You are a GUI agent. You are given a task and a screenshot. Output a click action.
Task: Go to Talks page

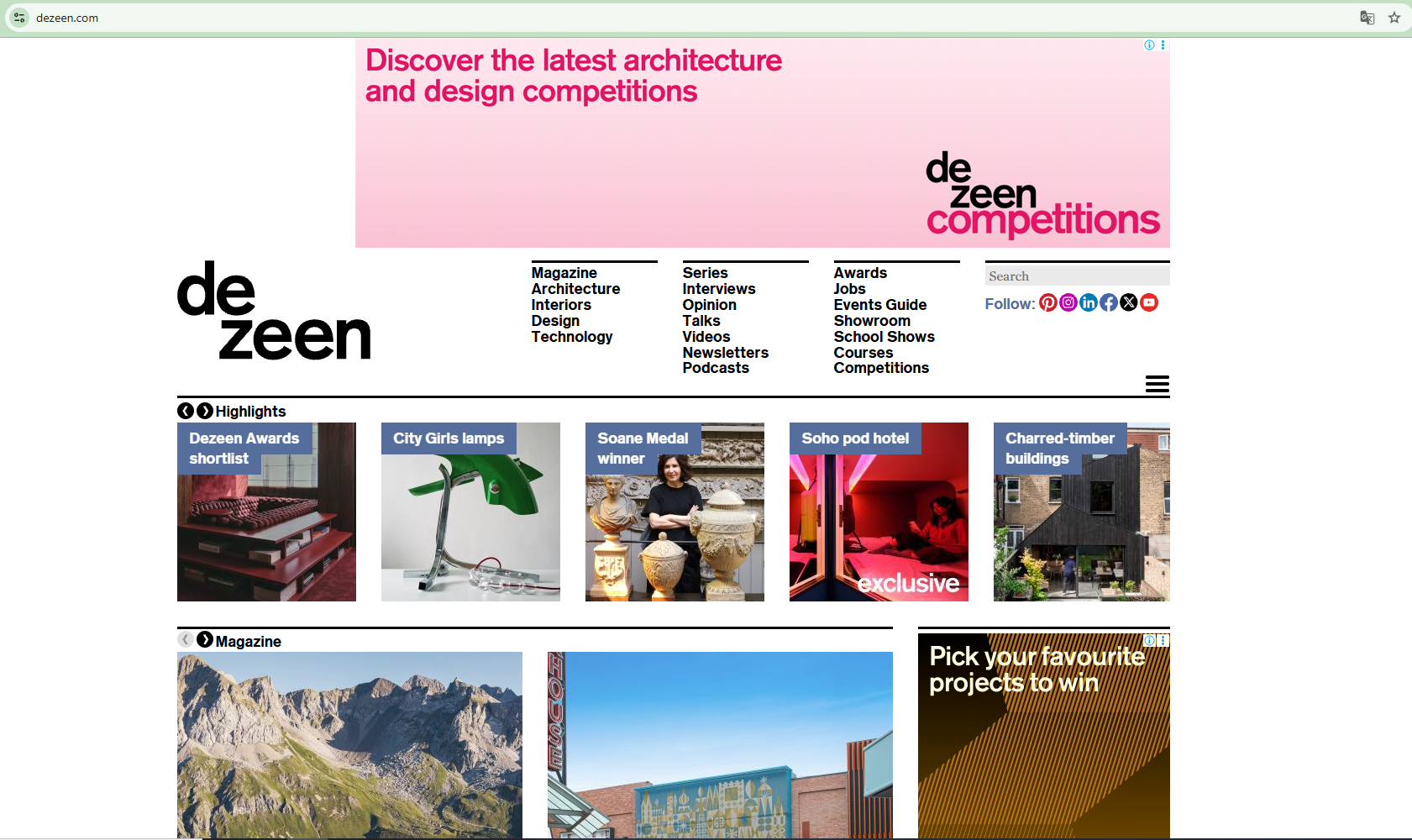tap(701, 321)
